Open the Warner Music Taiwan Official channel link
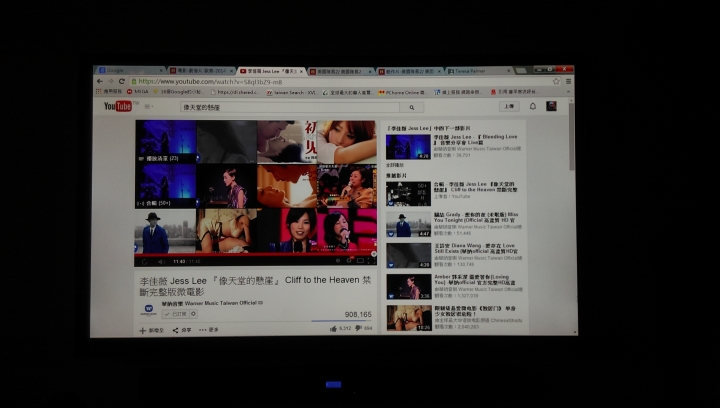The width and height of the screenshot is (720, 408). click(209, 303)
